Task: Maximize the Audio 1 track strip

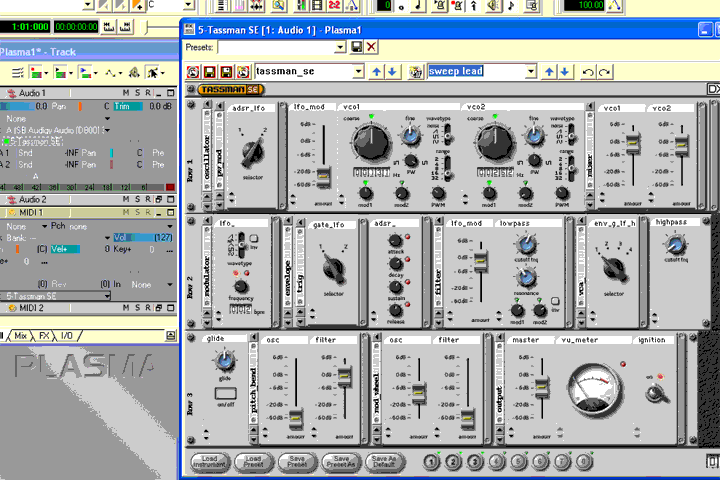Action: (170, 93)
